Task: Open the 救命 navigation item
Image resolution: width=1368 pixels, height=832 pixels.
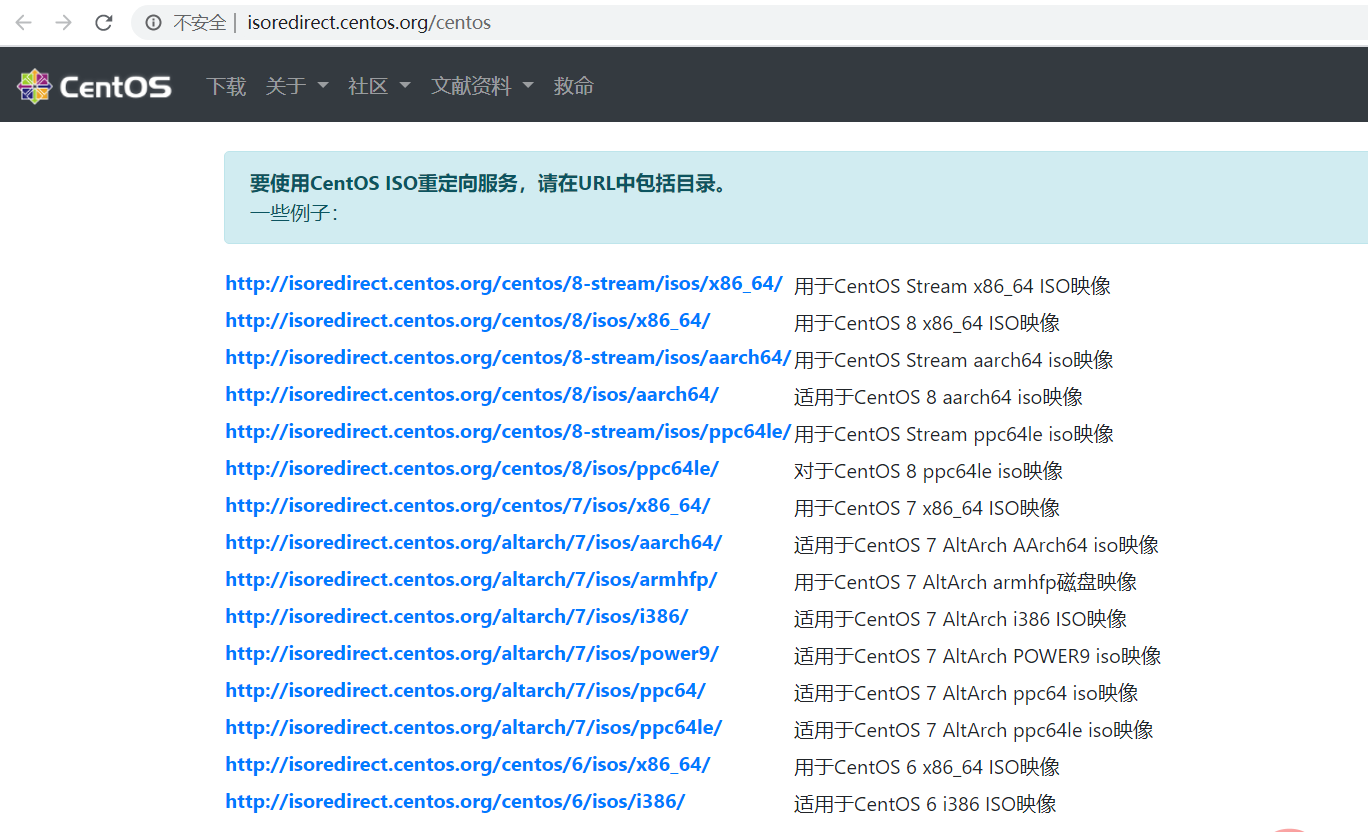Action: click(x=574, y=86)
